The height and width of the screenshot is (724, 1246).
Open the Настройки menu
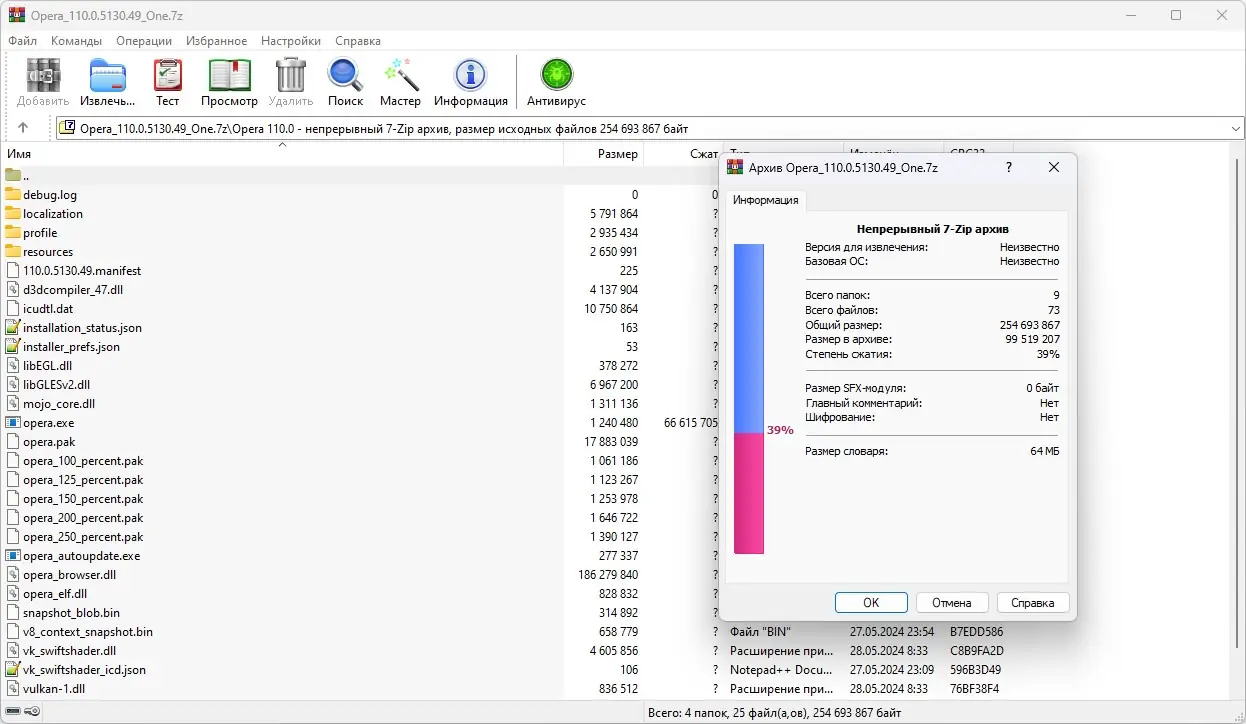click(x=290, y=41)
